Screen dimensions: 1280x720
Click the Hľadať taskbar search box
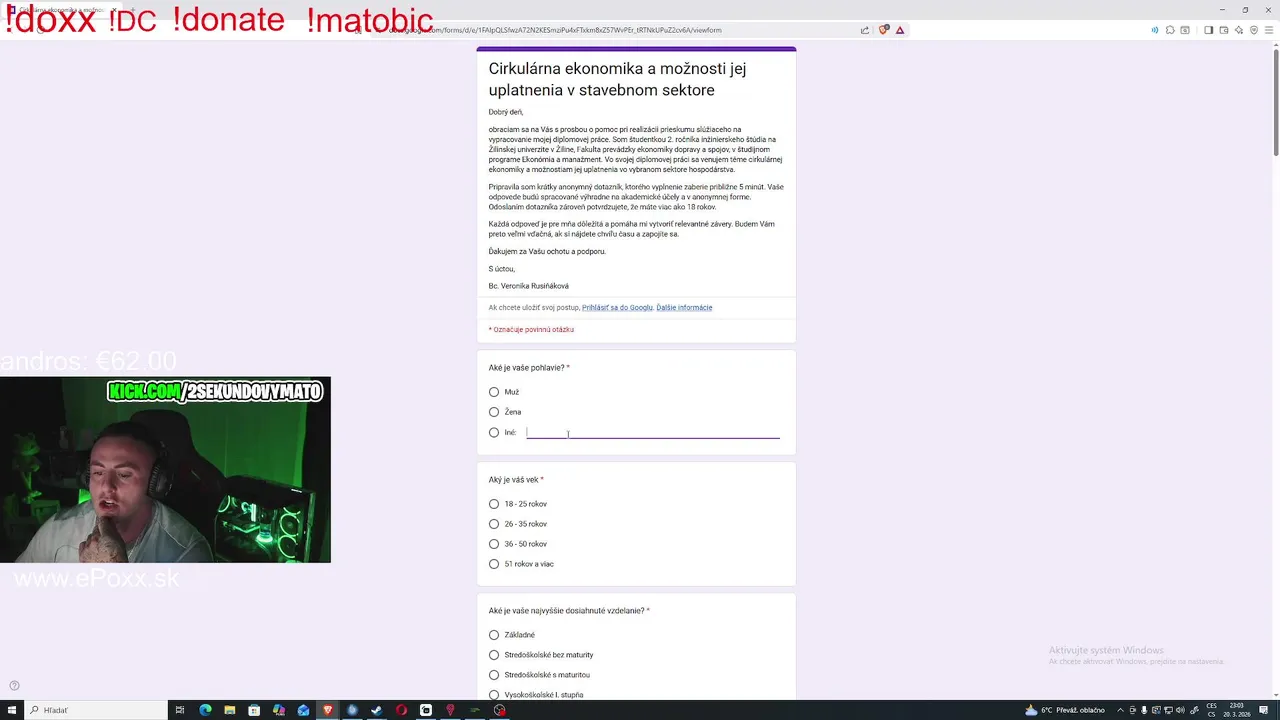(95, 710)
